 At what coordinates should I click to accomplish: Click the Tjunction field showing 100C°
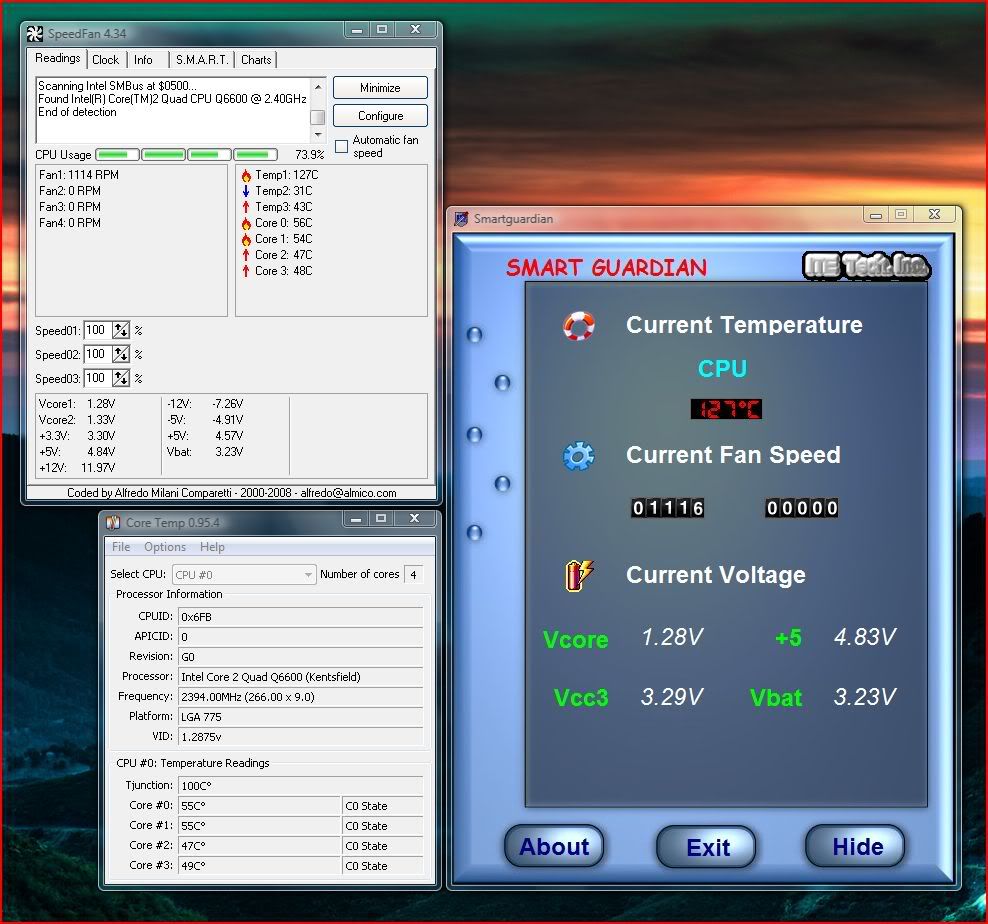point(301,785)
